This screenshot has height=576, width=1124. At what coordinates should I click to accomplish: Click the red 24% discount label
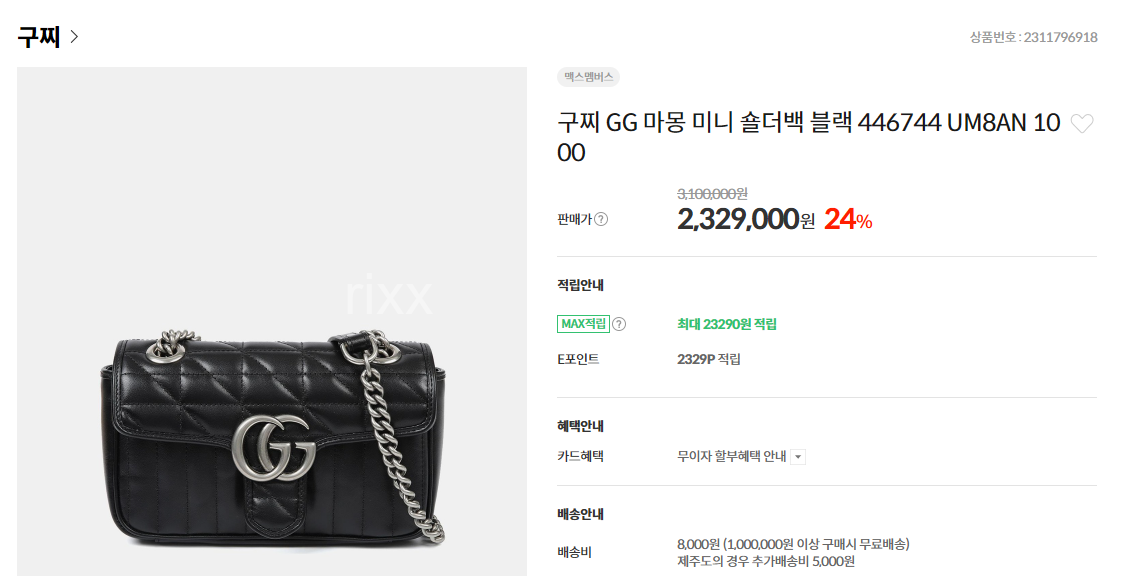(848, 219)
